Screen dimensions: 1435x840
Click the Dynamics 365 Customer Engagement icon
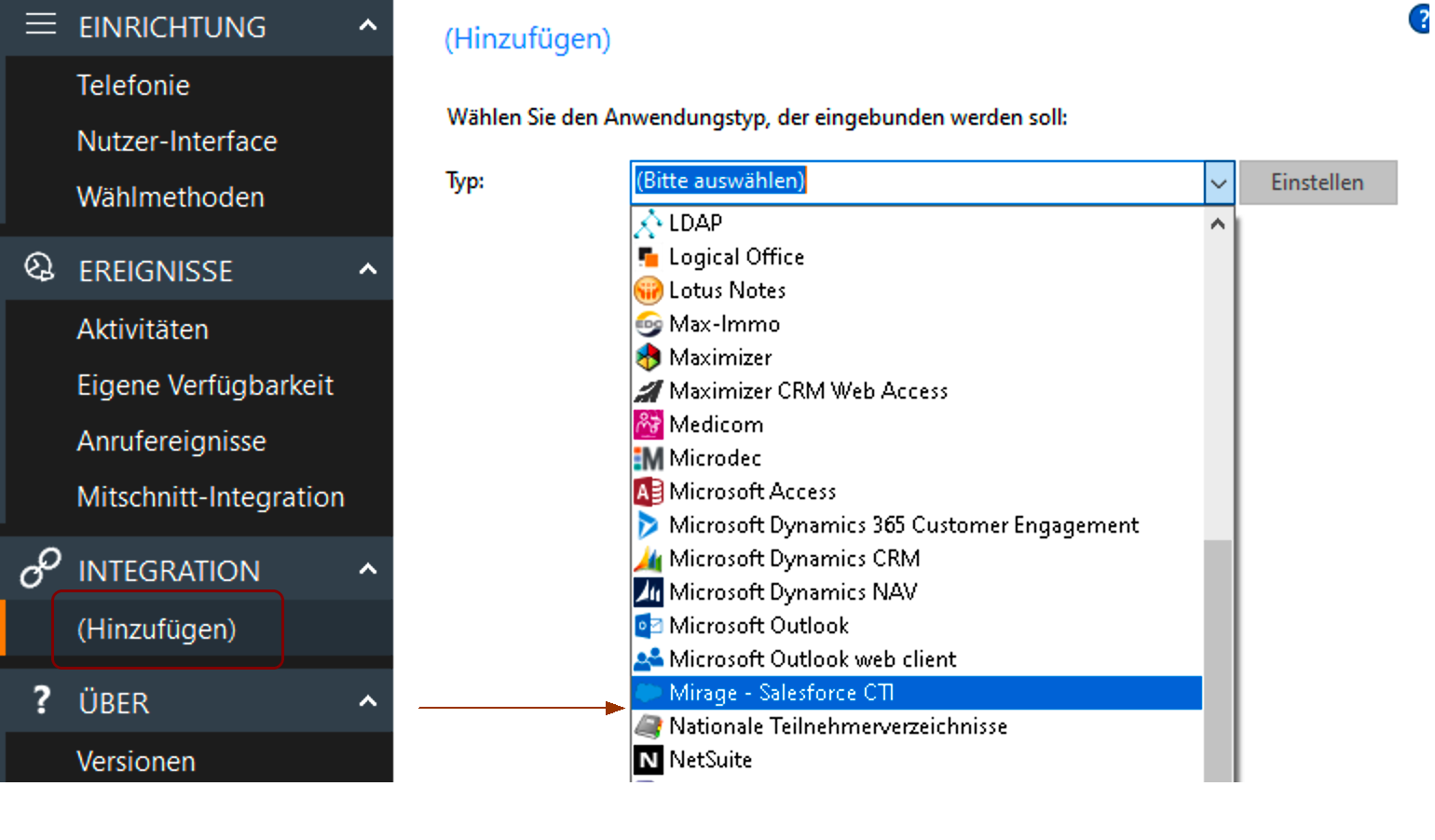coord(648,525)
